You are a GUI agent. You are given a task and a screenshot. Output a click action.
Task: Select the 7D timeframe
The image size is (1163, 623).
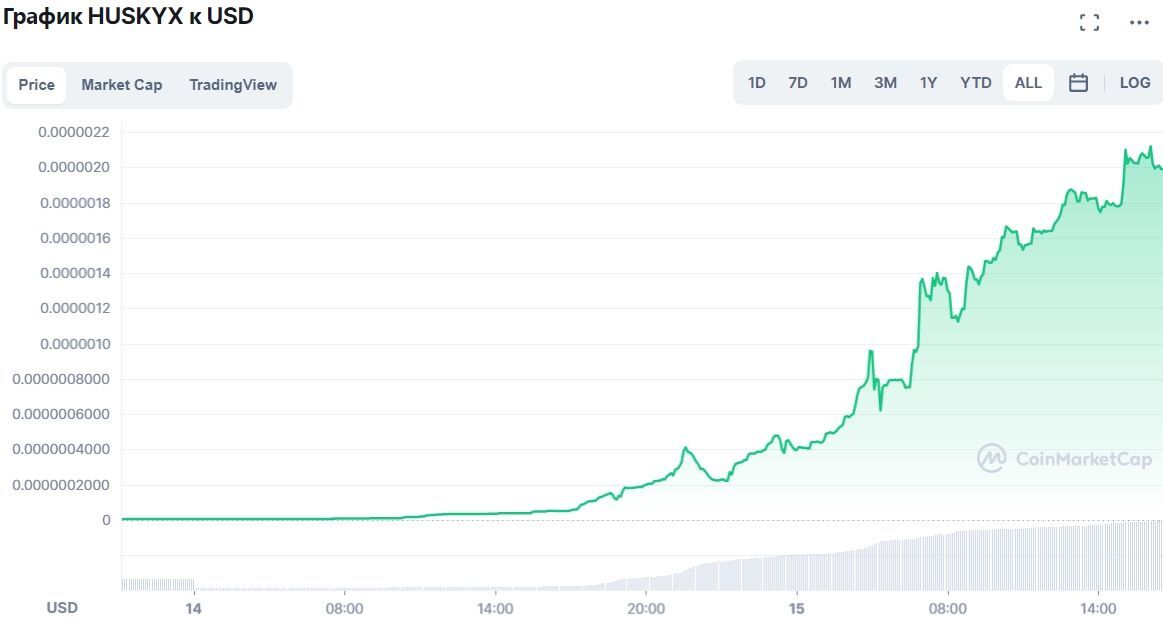(797, 83)
